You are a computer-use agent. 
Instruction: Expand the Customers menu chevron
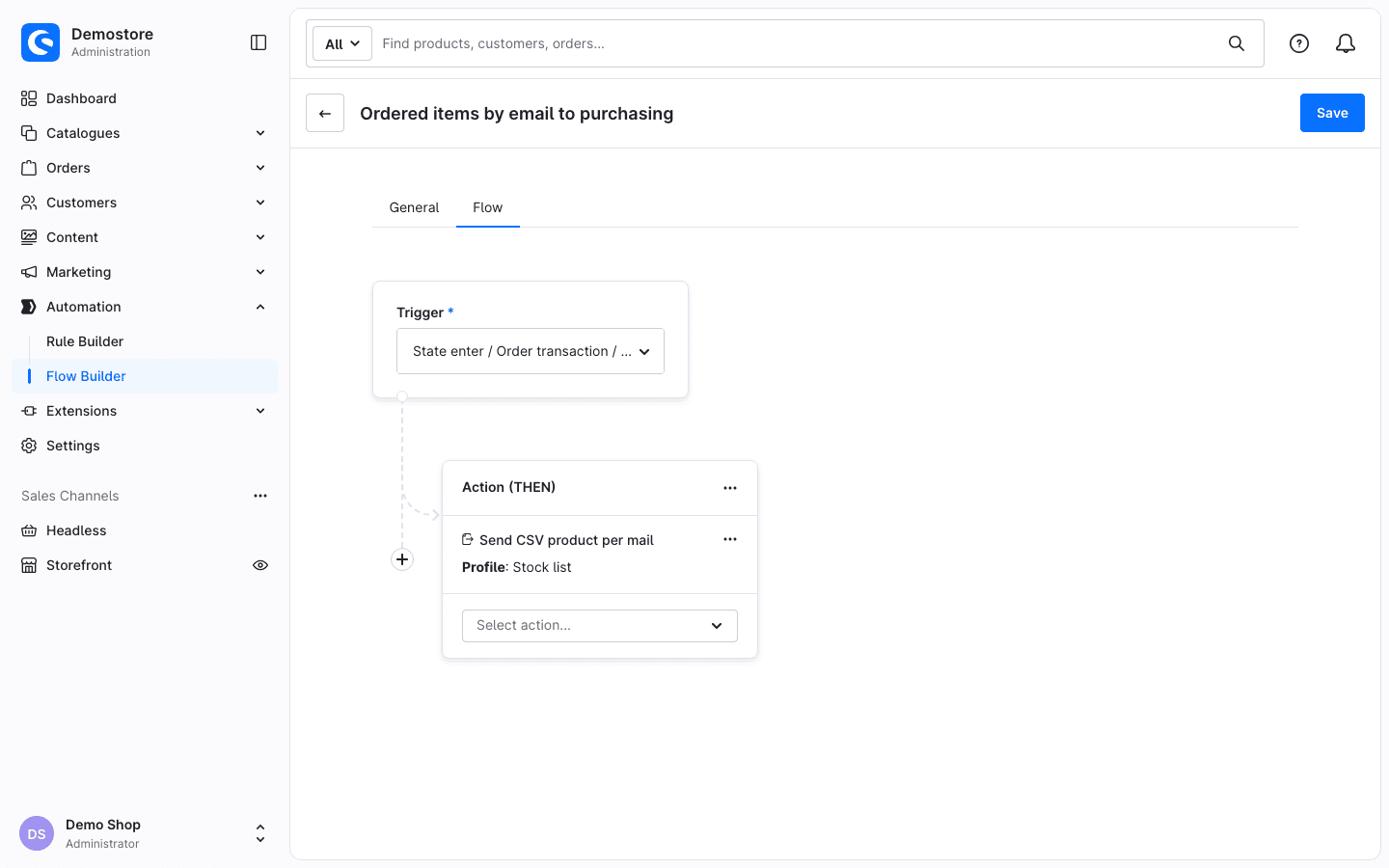[260, 203]
